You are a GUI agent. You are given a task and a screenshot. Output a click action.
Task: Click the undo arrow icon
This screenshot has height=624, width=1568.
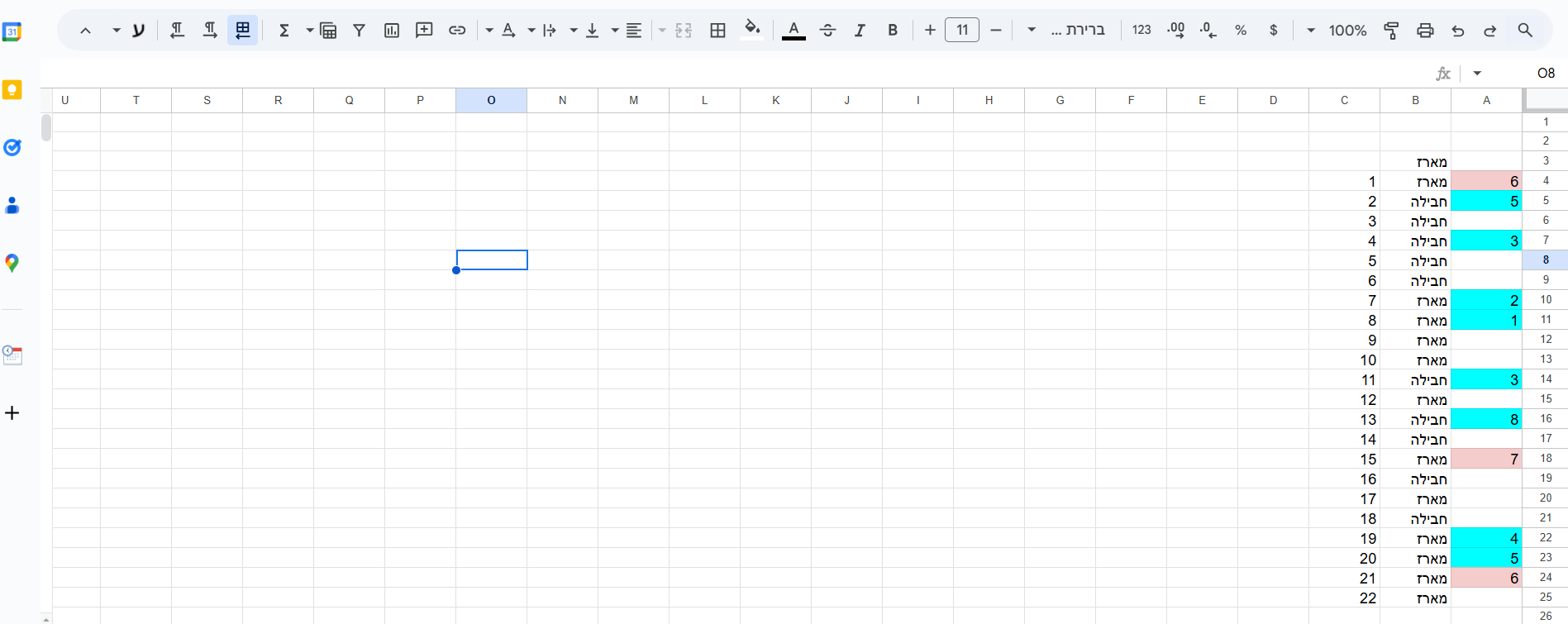point(1457,31)
